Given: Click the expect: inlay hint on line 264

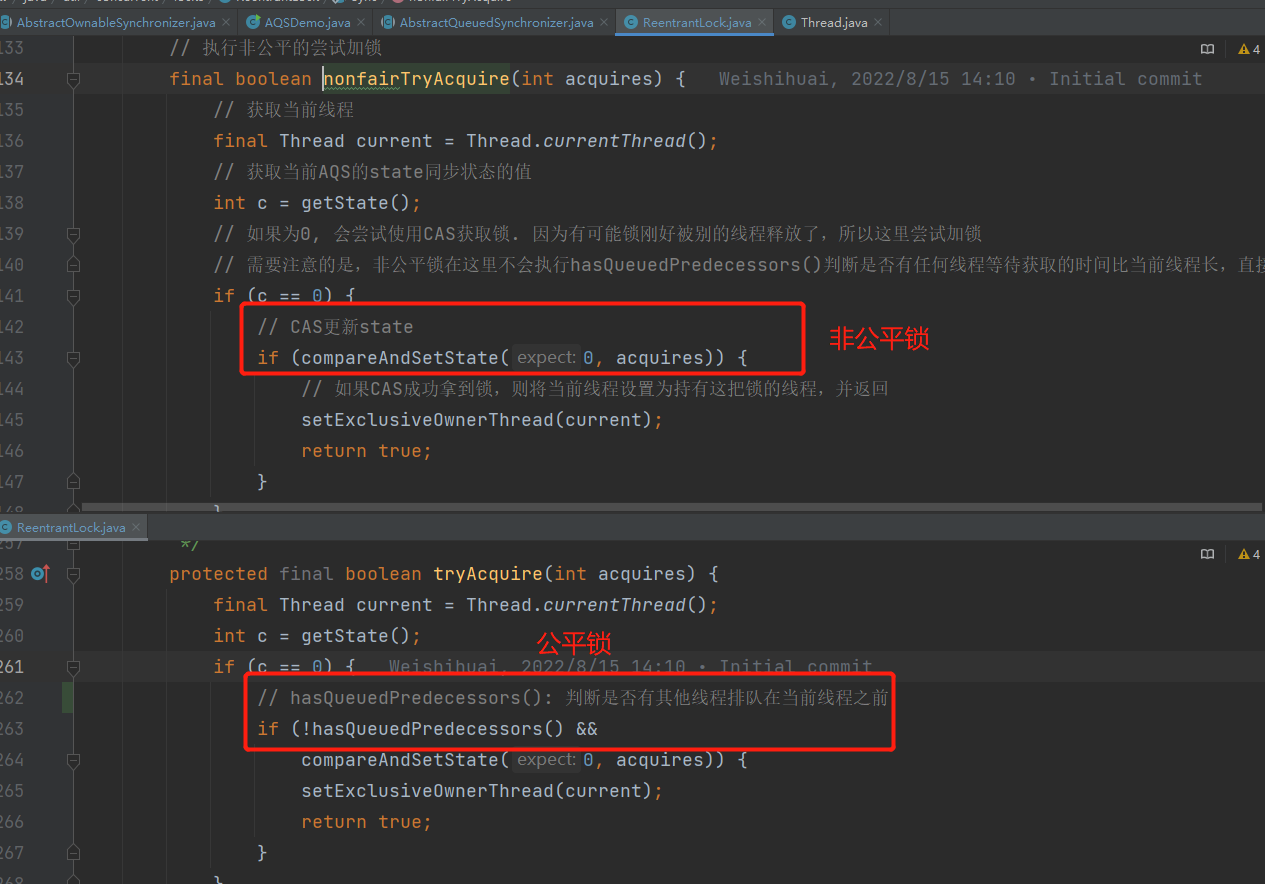Looking at the screenshot, I should 545,760.
